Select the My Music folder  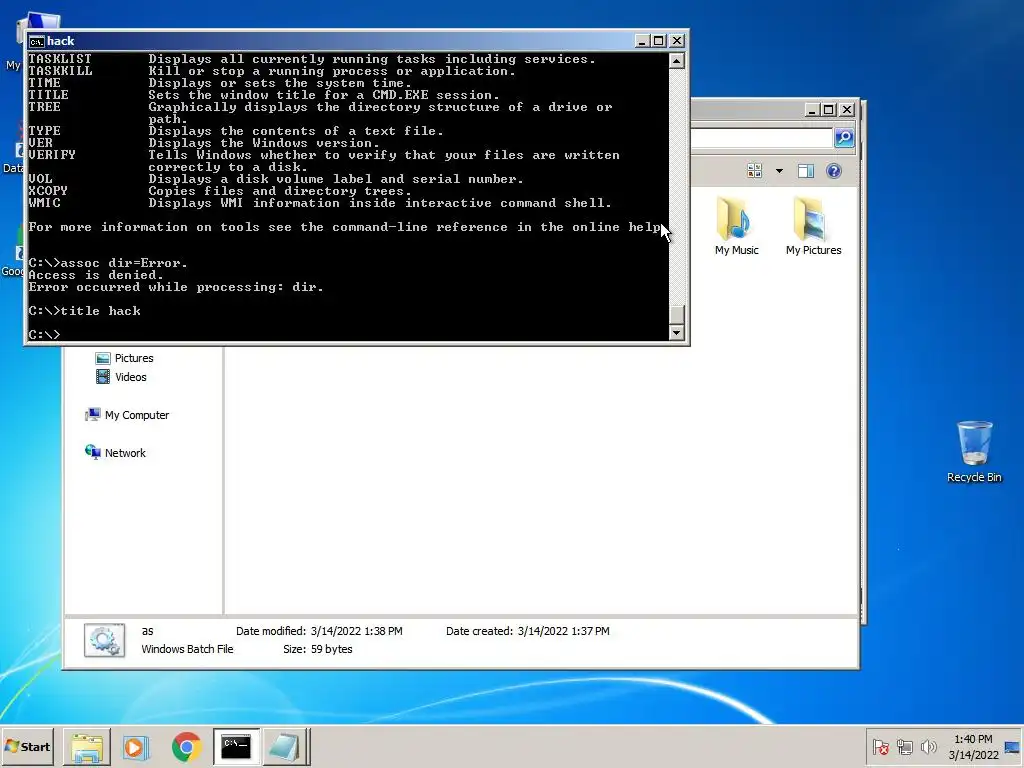click(x=737, y=226)
